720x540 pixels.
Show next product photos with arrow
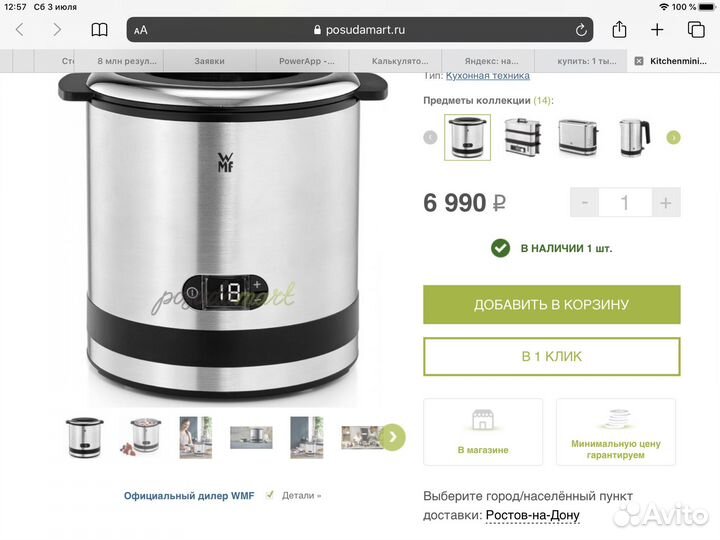click(393, 437)
